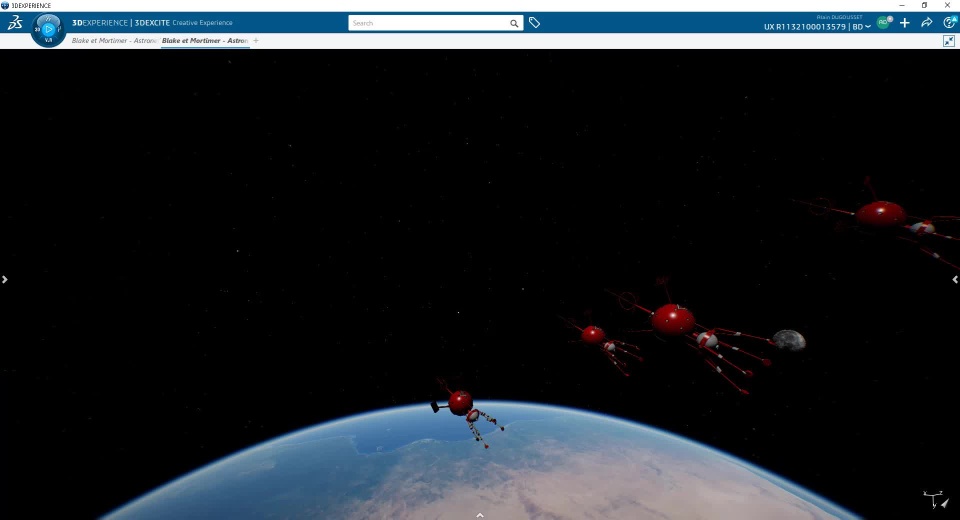Select the compass north quadrant
This screenshot has height=520, width=960.
pos(48,18)
